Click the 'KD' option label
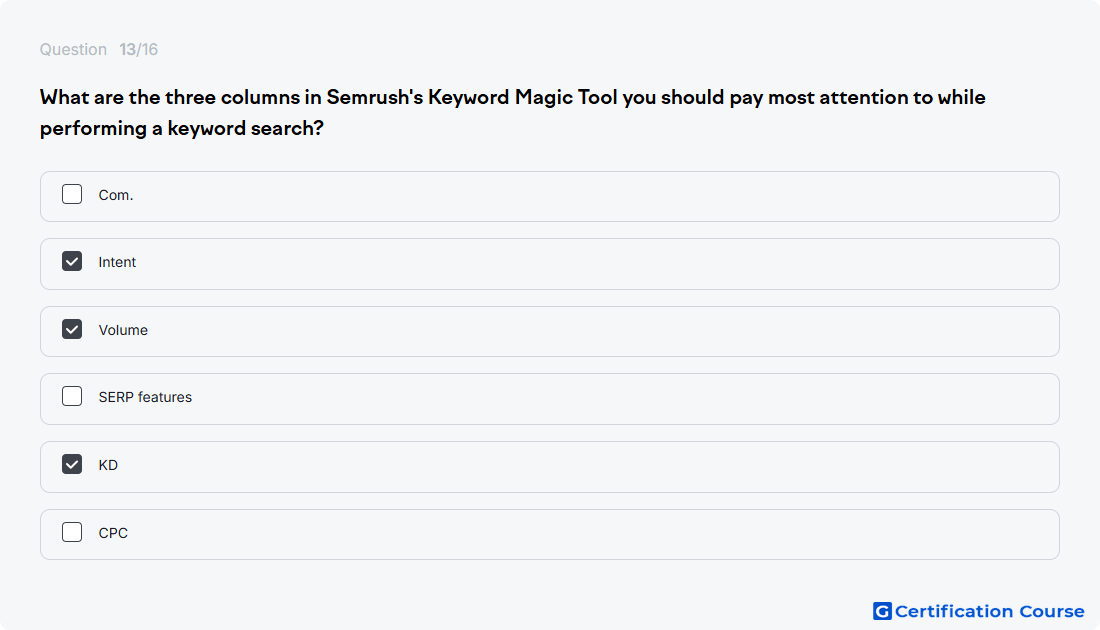The width and height of the screenshot is (1100, 630). tap(108, 465)
